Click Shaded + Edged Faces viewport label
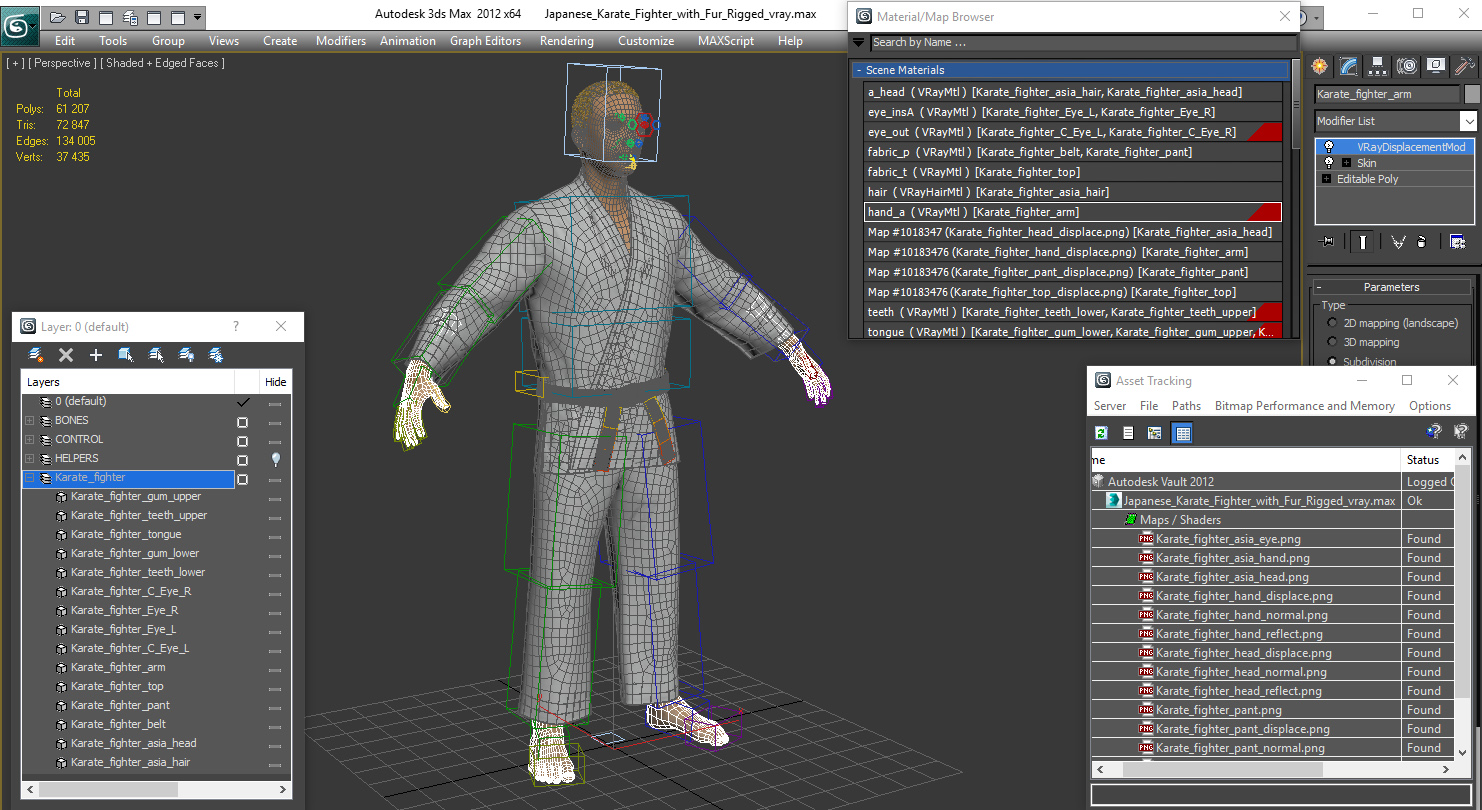Screen dimensions: 1482x810 [163, 63]
